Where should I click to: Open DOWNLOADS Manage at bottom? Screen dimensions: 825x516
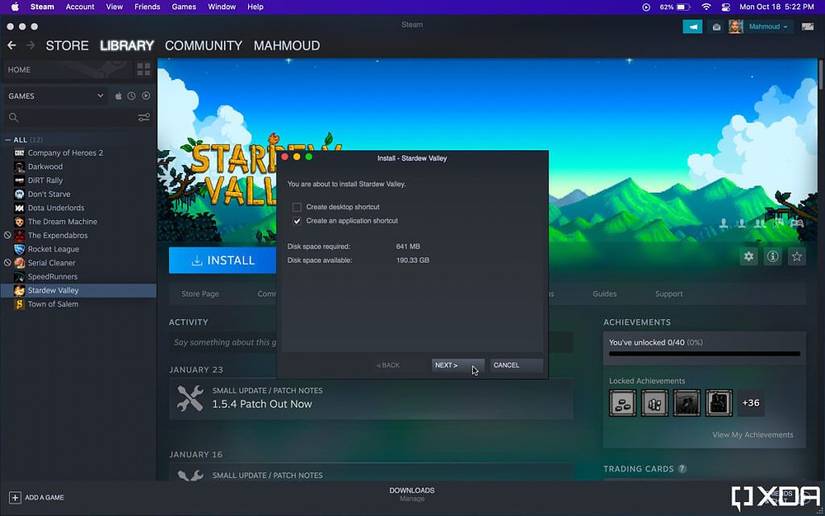click(x=412, y=494)
